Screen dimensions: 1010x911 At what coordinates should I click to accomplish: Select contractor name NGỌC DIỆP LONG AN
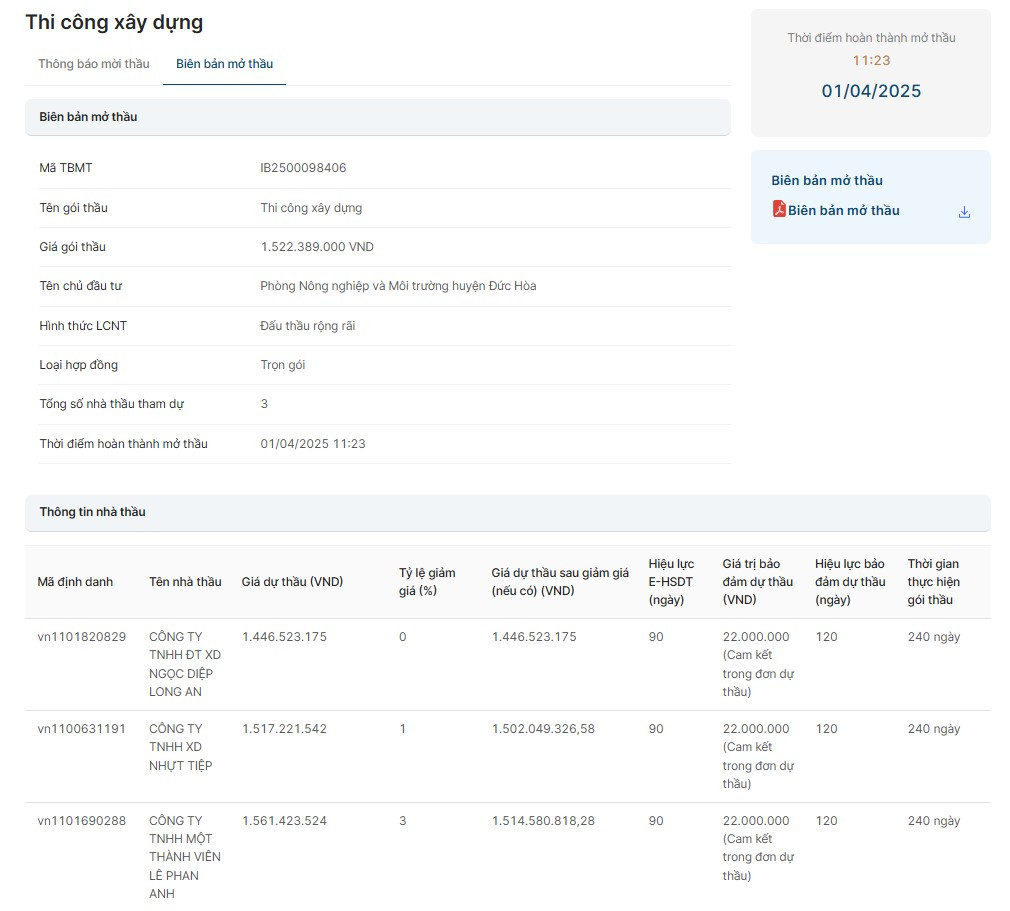point(185,664)
